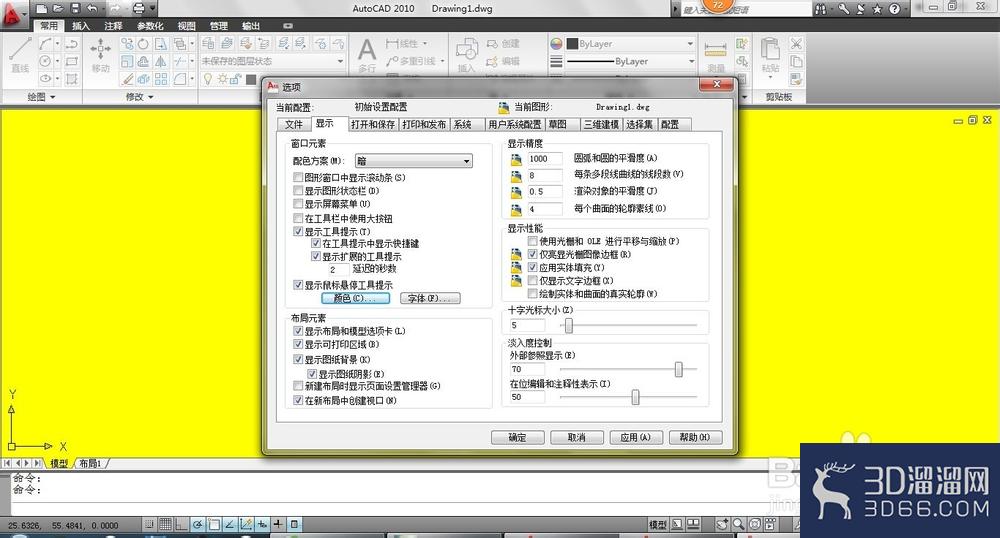Uncheck 显示鼠标悬停工具提示 checkbox
The height and width of the screenshot is (538, 1000).
tap(298, 285)
